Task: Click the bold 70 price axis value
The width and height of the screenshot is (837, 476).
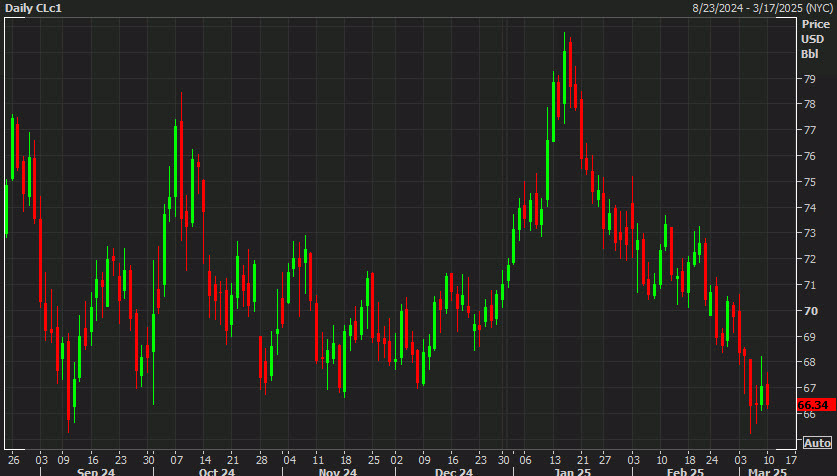Action: (x=810, y=311)
